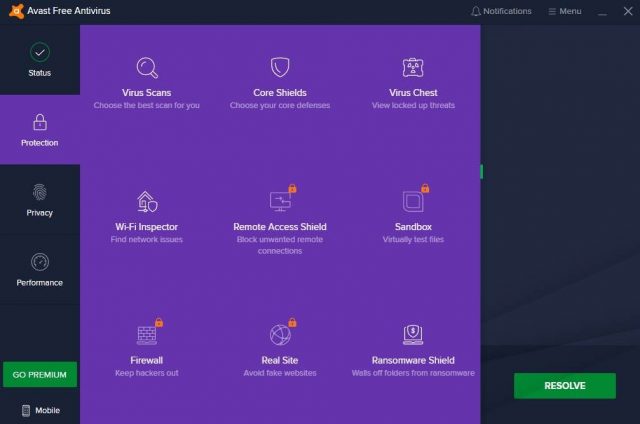Screen dimensions: 640x424
Task: Open the Ransomware Shield icon
Action: [412, 334]
